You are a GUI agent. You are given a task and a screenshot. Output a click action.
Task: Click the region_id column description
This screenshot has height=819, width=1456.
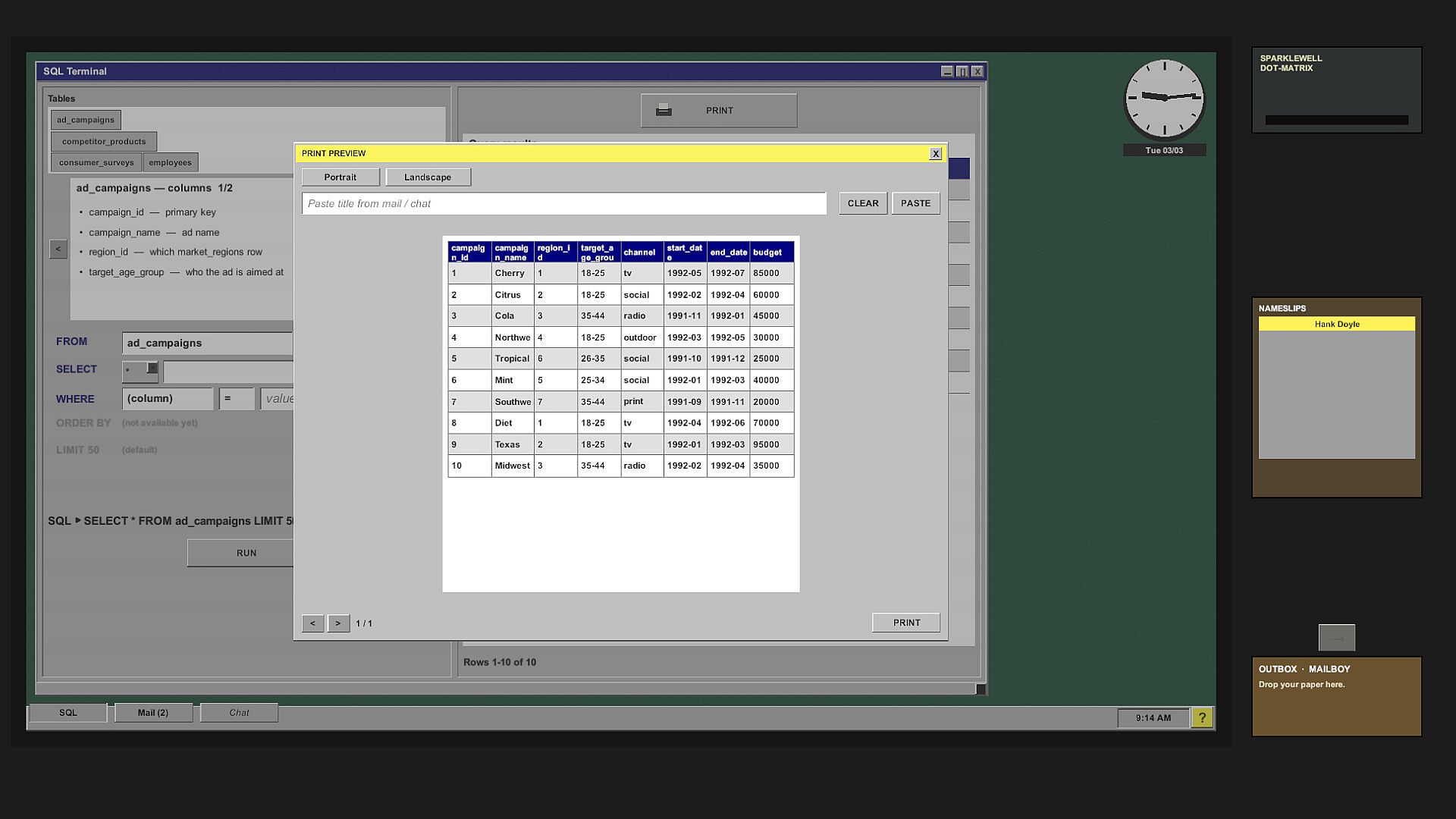175,252
